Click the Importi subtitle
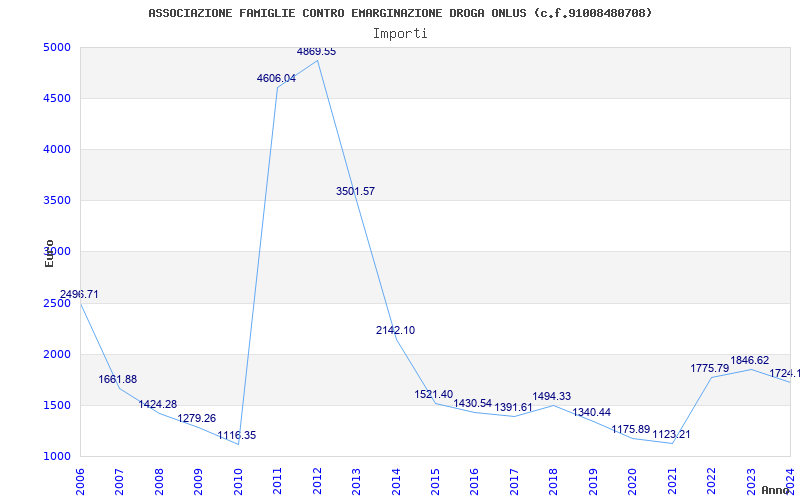Viewport: 800px width, 500px height. (400, 34)
